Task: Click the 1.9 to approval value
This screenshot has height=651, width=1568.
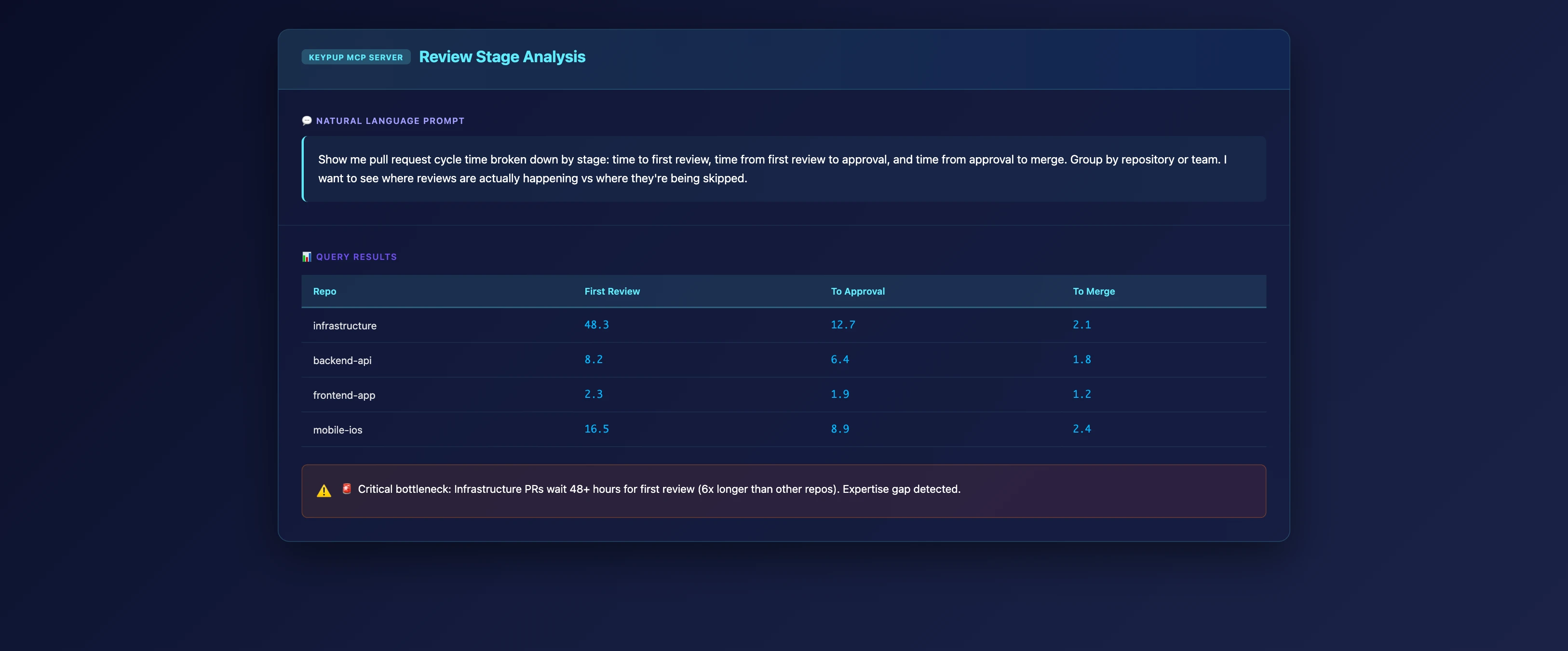Action: [840, 394]
